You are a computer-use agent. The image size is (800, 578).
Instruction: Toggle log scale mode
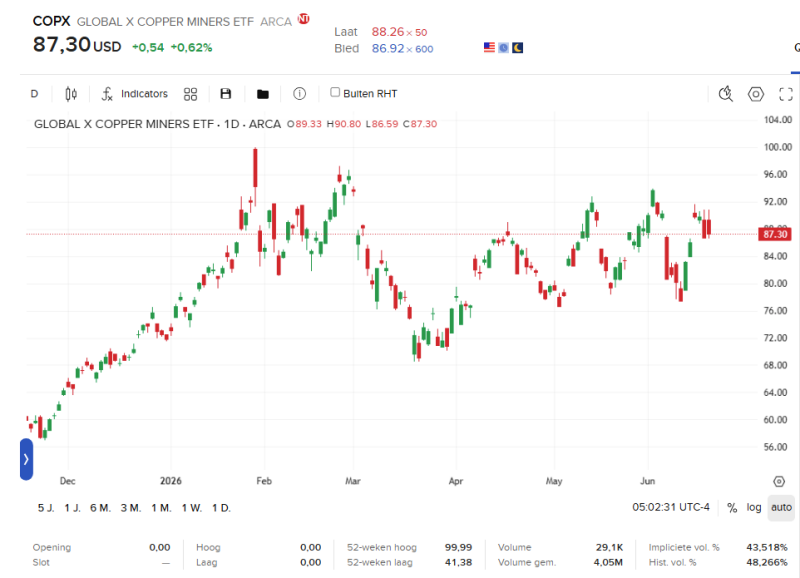click(x=754, y=508)
